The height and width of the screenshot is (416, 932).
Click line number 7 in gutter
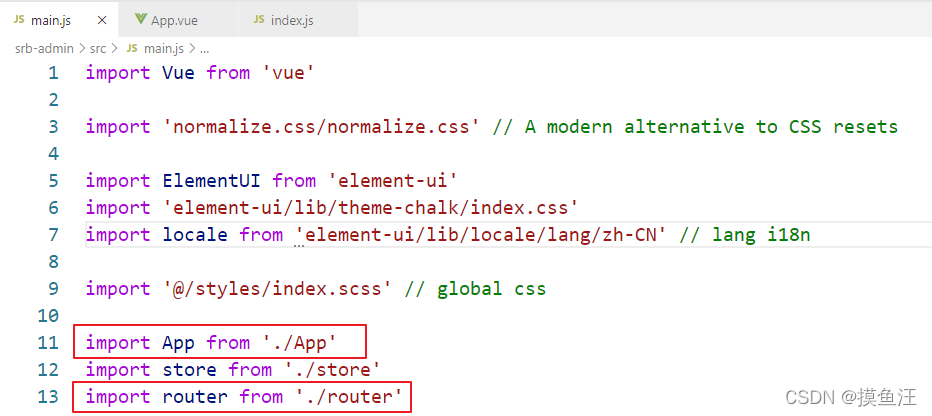click(x=53, y=235)
